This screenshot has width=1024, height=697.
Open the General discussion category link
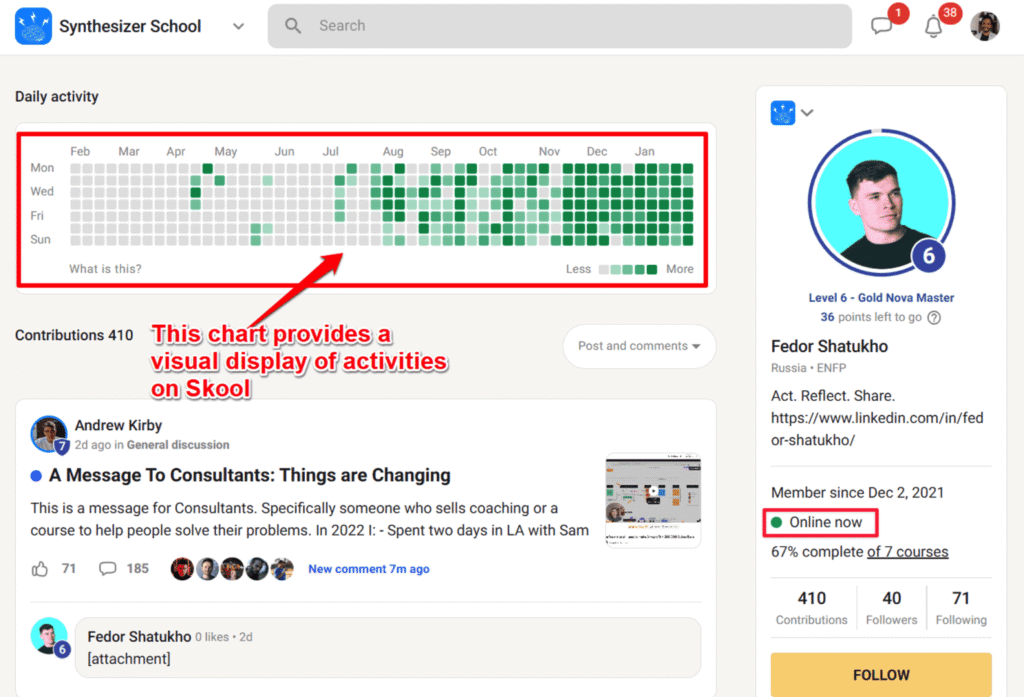[178, 445]
